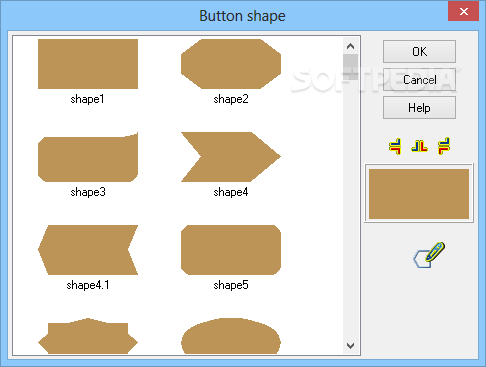Pick the shape3 button shape
The image size is (486, 367).
(88, 157)
